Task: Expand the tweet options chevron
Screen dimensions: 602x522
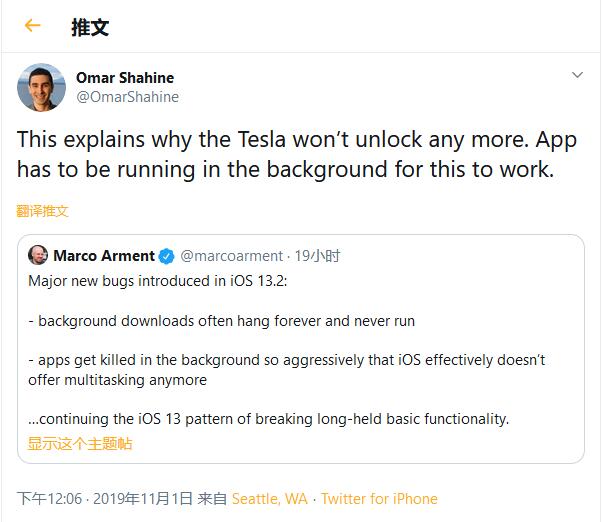Action: pos(577,76)
